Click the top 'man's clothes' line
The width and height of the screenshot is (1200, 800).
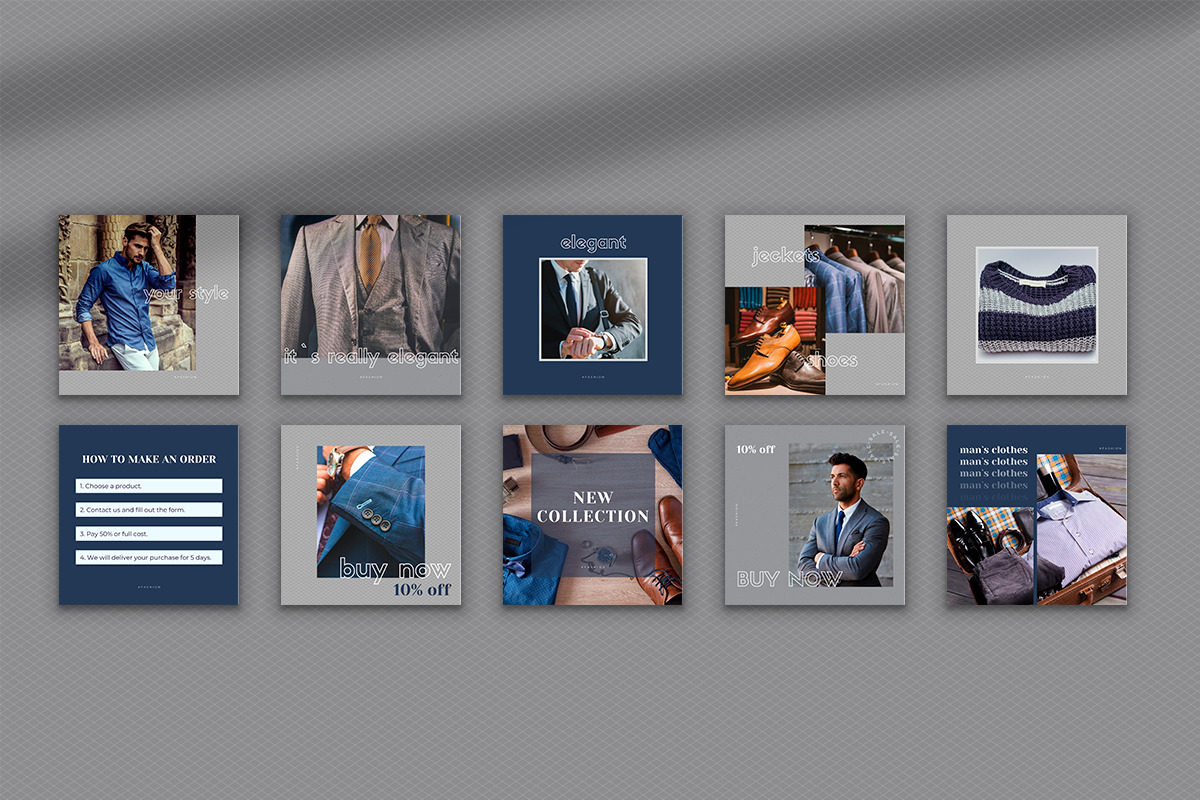pos(993,450)
